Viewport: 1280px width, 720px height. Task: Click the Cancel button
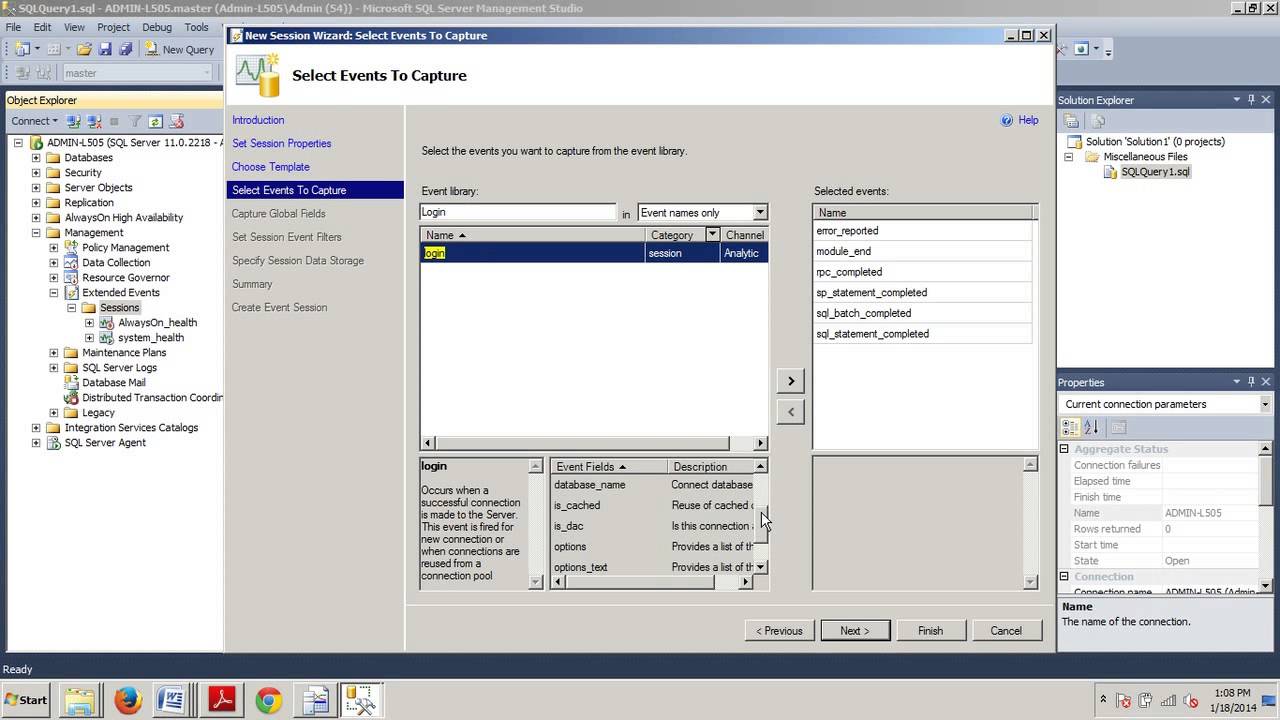click(1006, 631)
